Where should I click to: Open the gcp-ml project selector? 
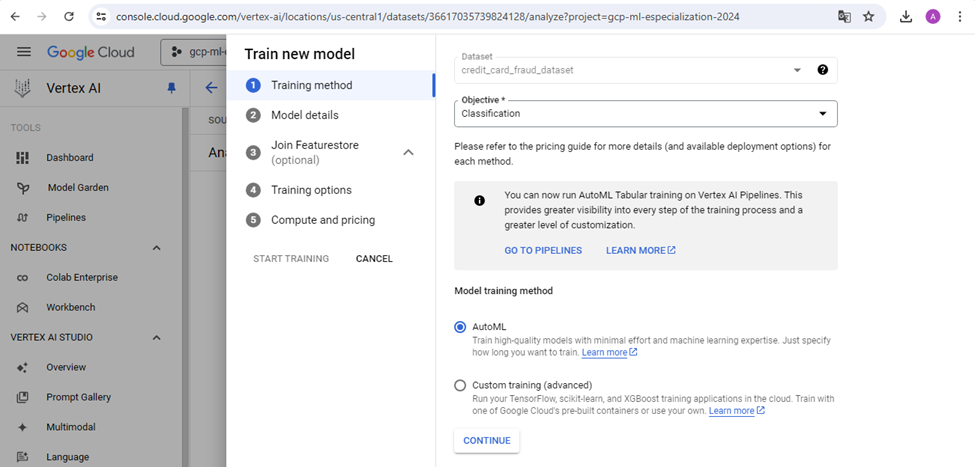193,52
